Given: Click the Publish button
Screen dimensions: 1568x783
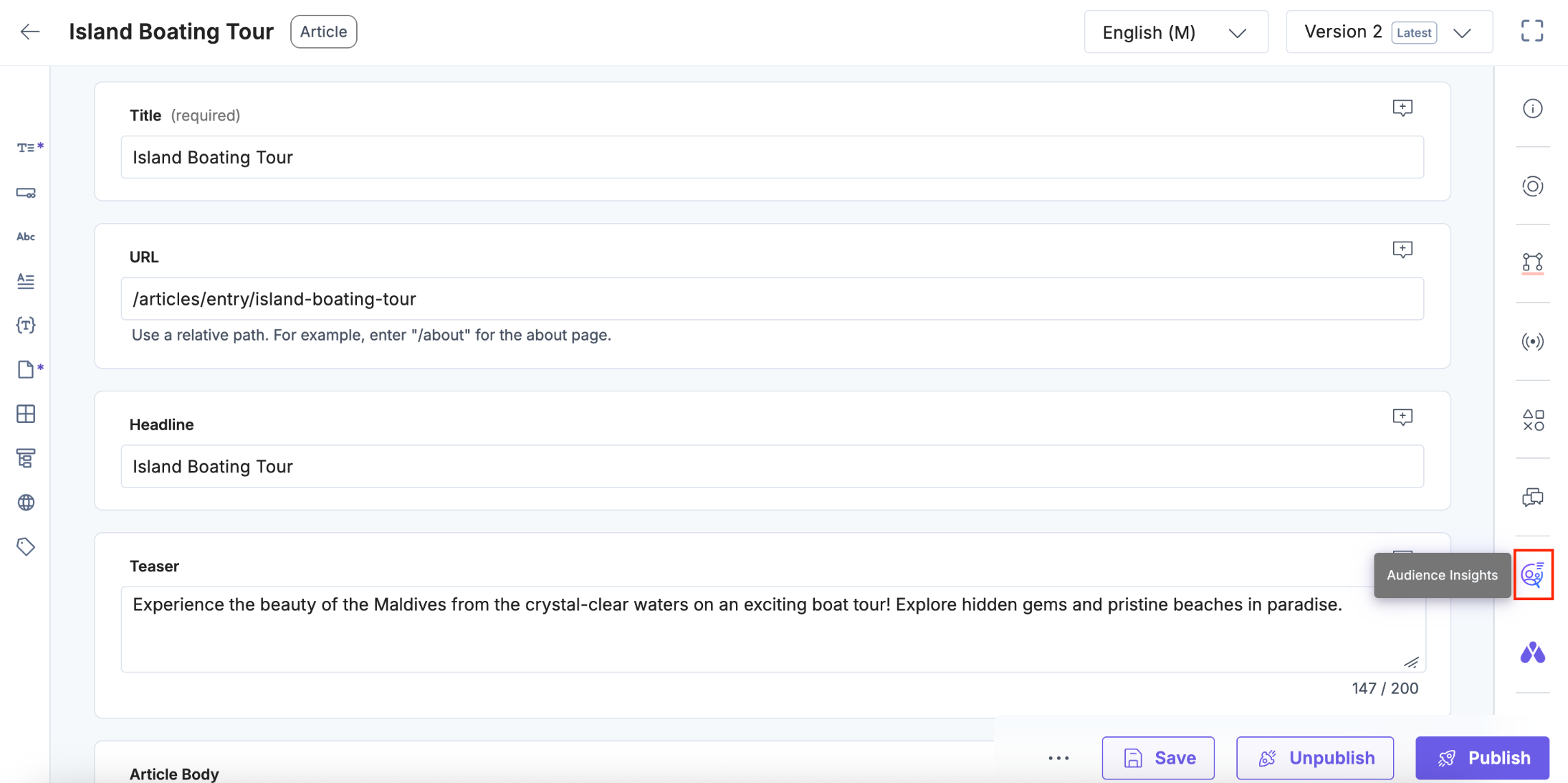Looking at the screenshot, I should click(1482, 758).
